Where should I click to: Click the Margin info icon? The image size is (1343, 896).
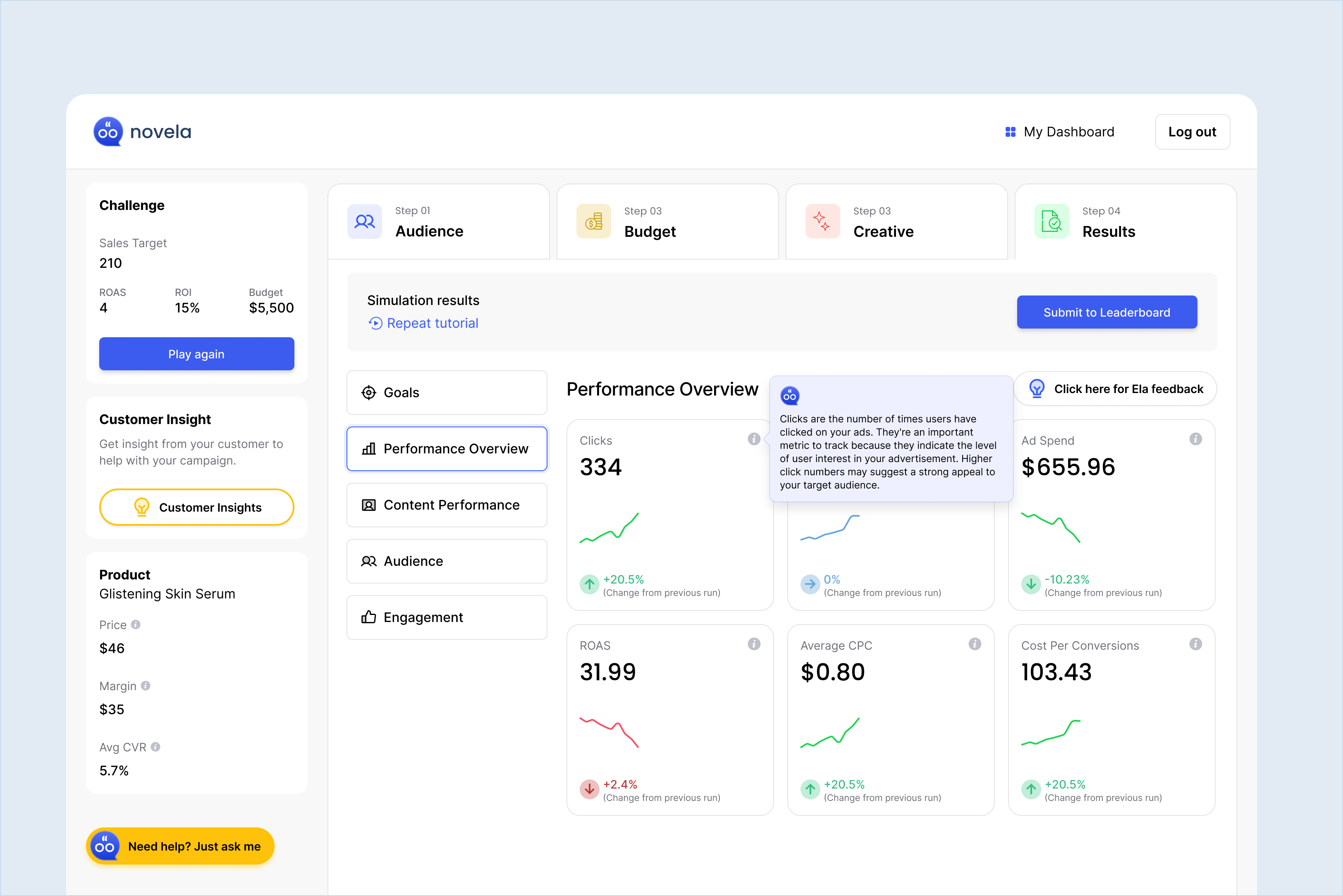point(145,686)
